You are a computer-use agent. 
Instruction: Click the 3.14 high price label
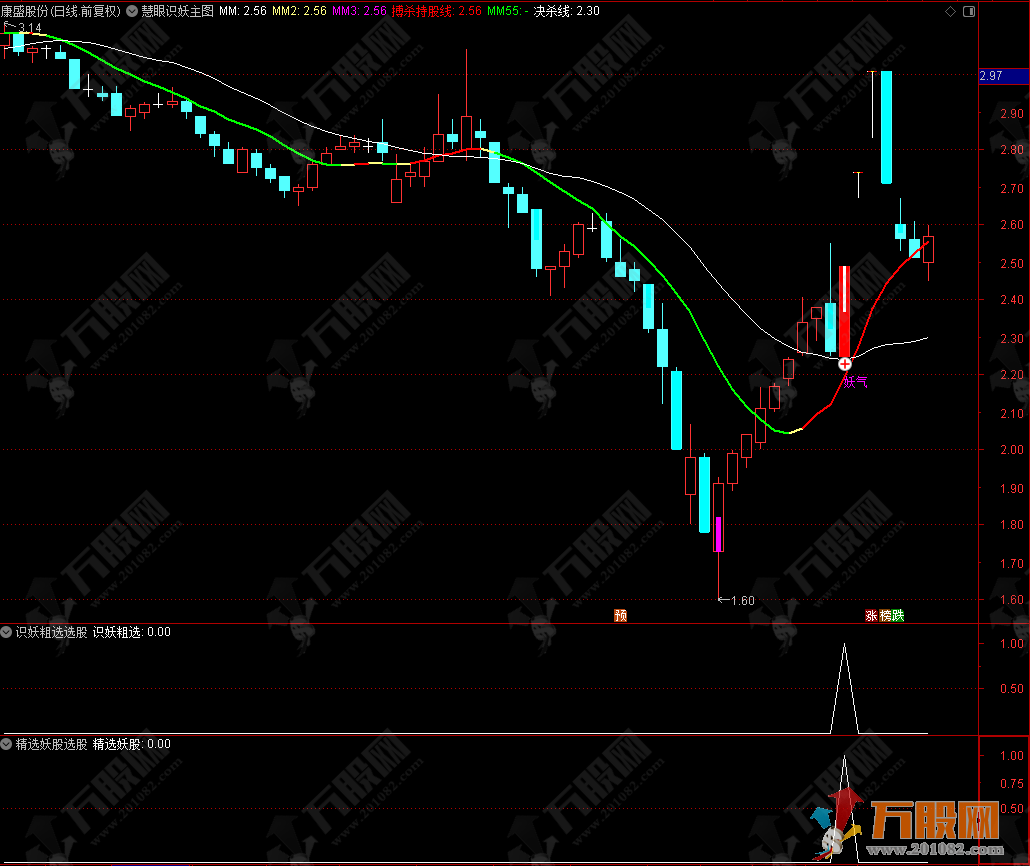30,28
